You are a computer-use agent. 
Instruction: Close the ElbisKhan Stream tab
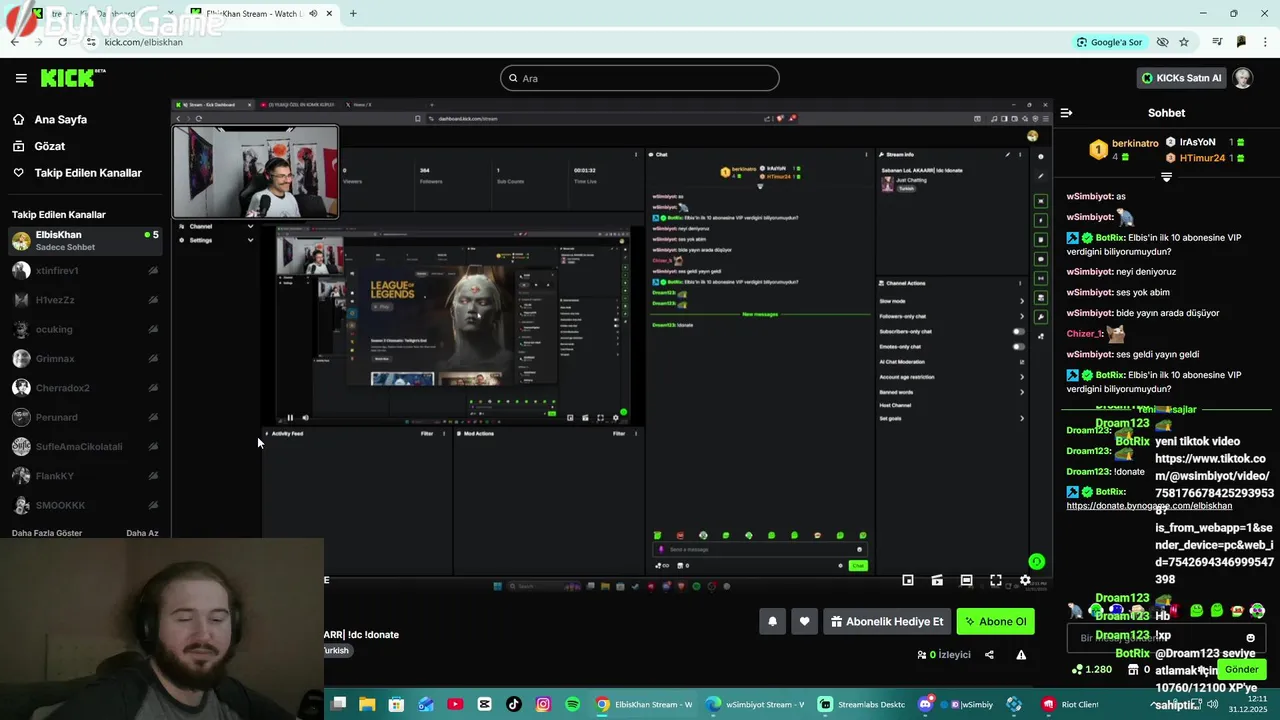point(329,14)
